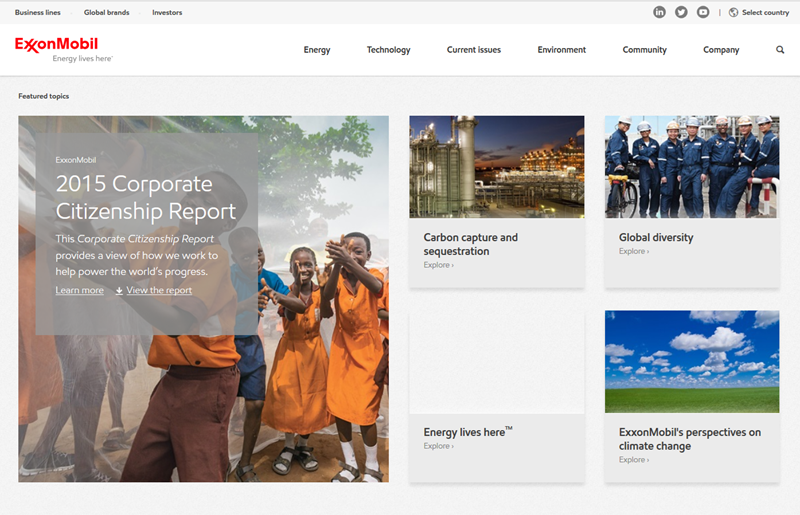Open the Community menu
This screenshot has height=515, width=800.
point(644,50)
